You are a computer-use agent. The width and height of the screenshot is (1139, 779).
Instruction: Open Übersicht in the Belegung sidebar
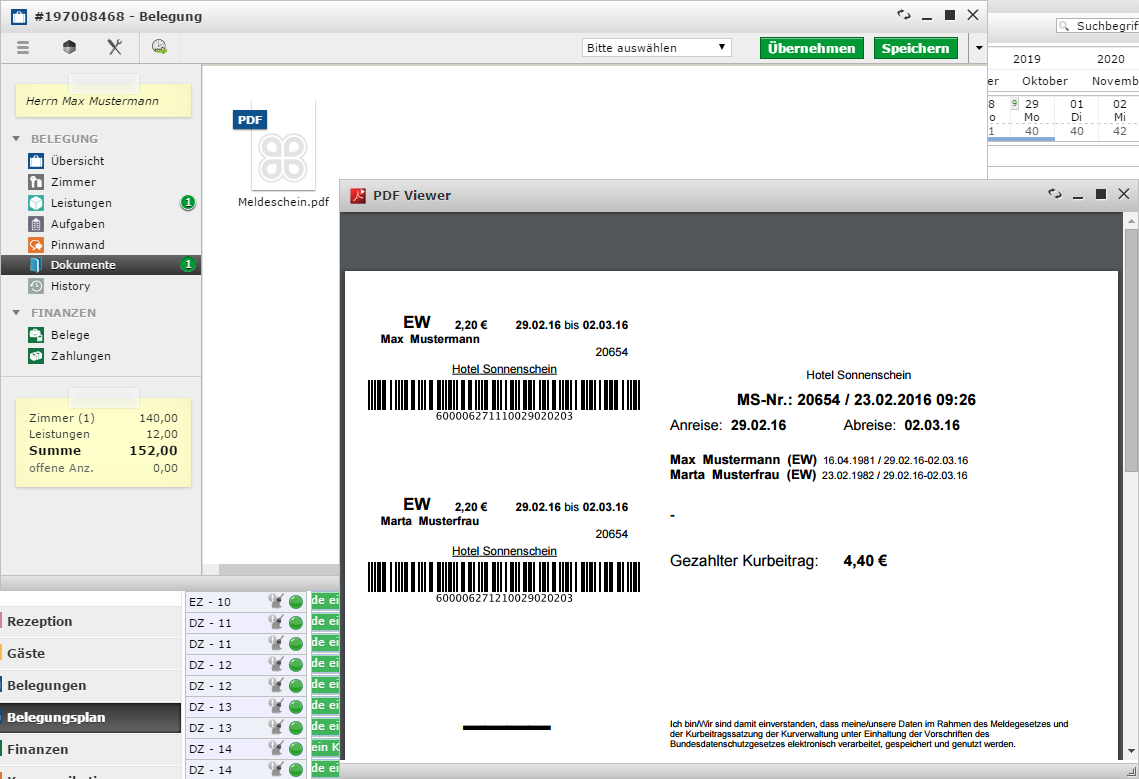[101, 161]
